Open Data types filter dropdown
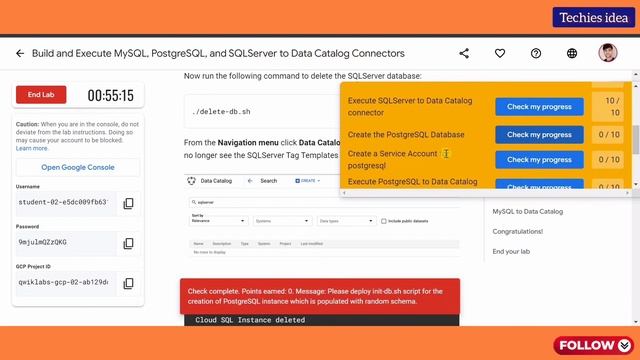Screen dimensions: 640x360 click(346, 221)
